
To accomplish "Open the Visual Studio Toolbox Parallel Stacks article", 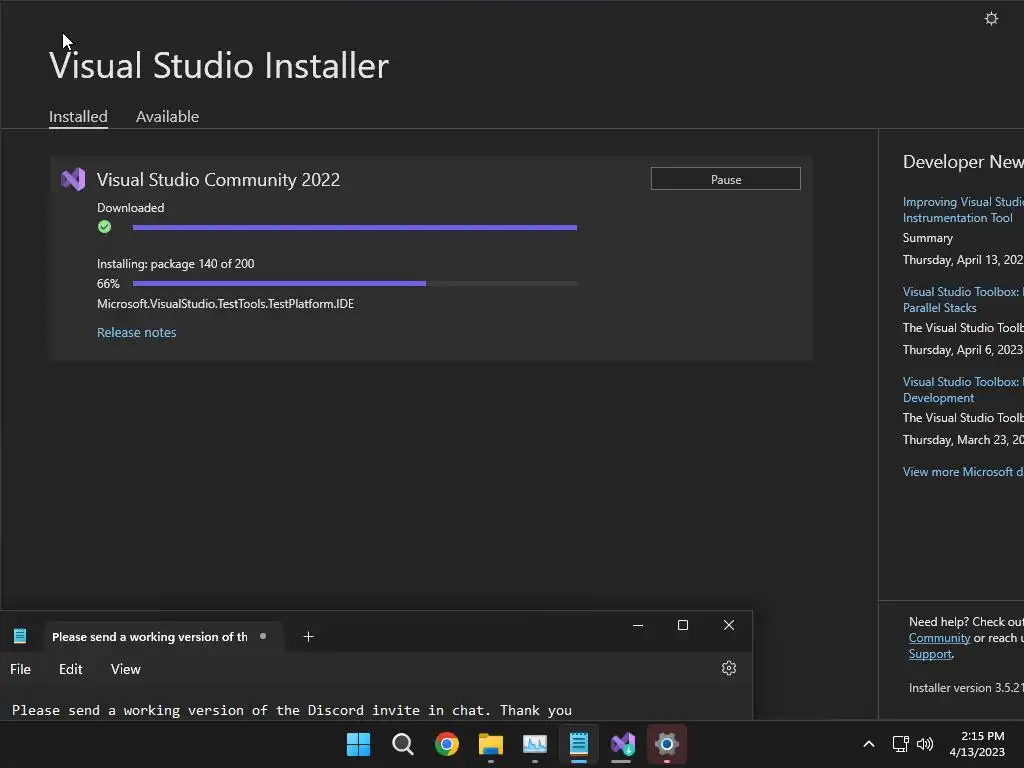I will click(x=963, y=300).
